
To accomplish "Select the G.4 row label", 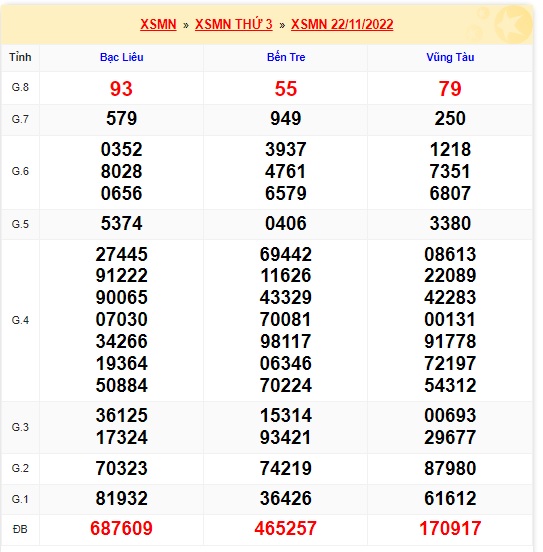I will [x=20, y=320].
